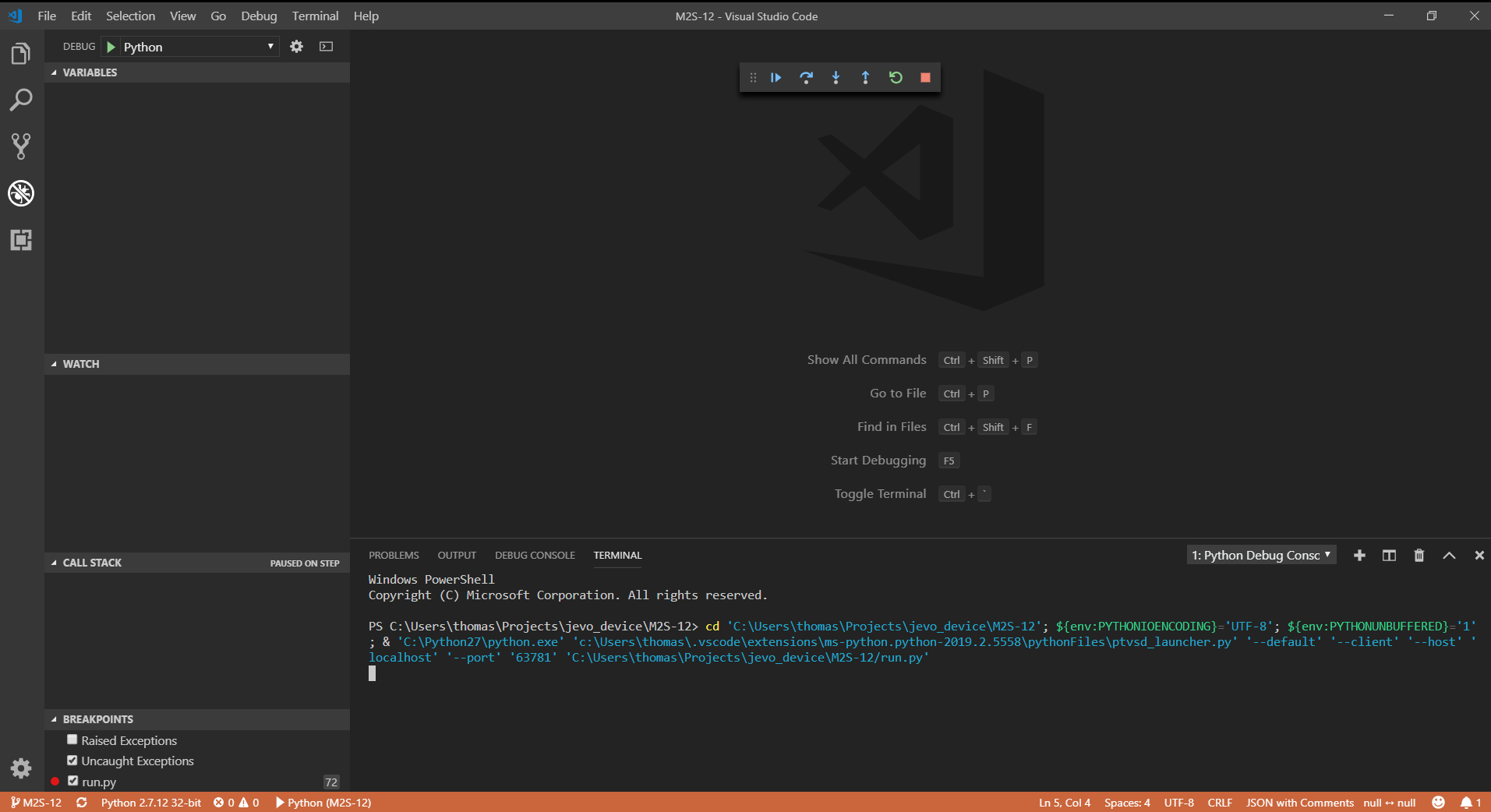Open the Search view
This screenshot has height=812, width=1491.
tap(20, 100)
